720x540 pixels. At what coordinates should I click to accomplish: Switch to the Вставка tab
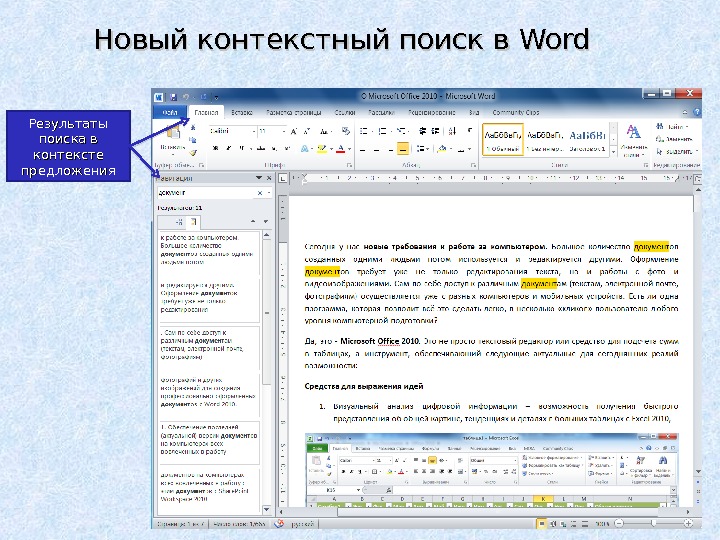242,112
